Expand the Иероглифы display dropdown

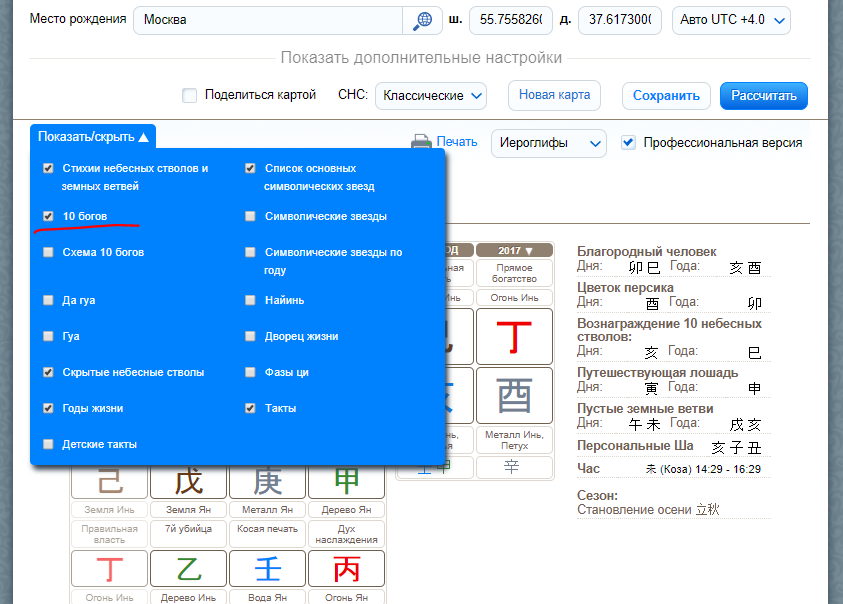coord(548,143)
